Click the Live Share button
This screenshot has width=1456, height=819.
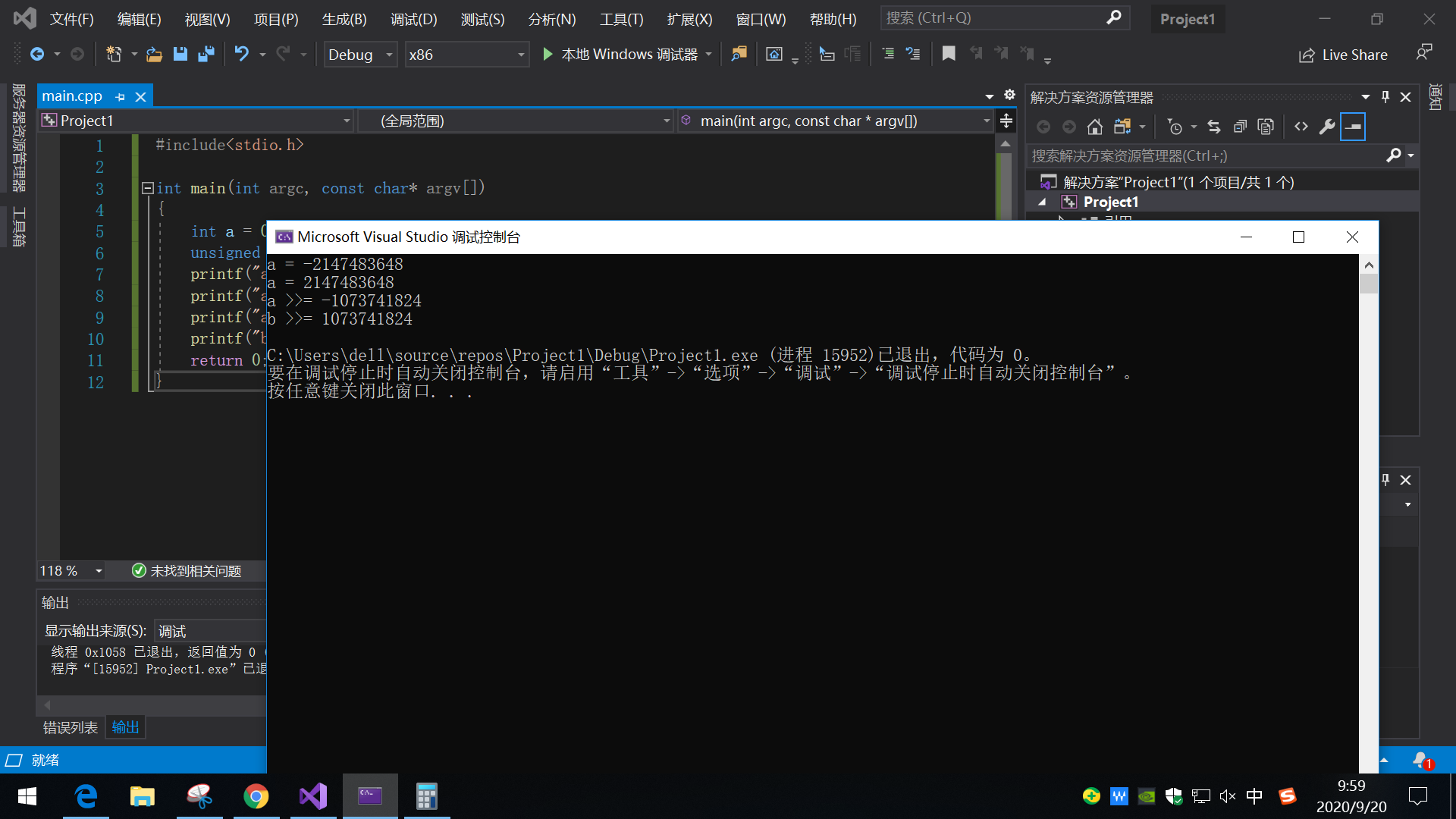pos(1343,55)
